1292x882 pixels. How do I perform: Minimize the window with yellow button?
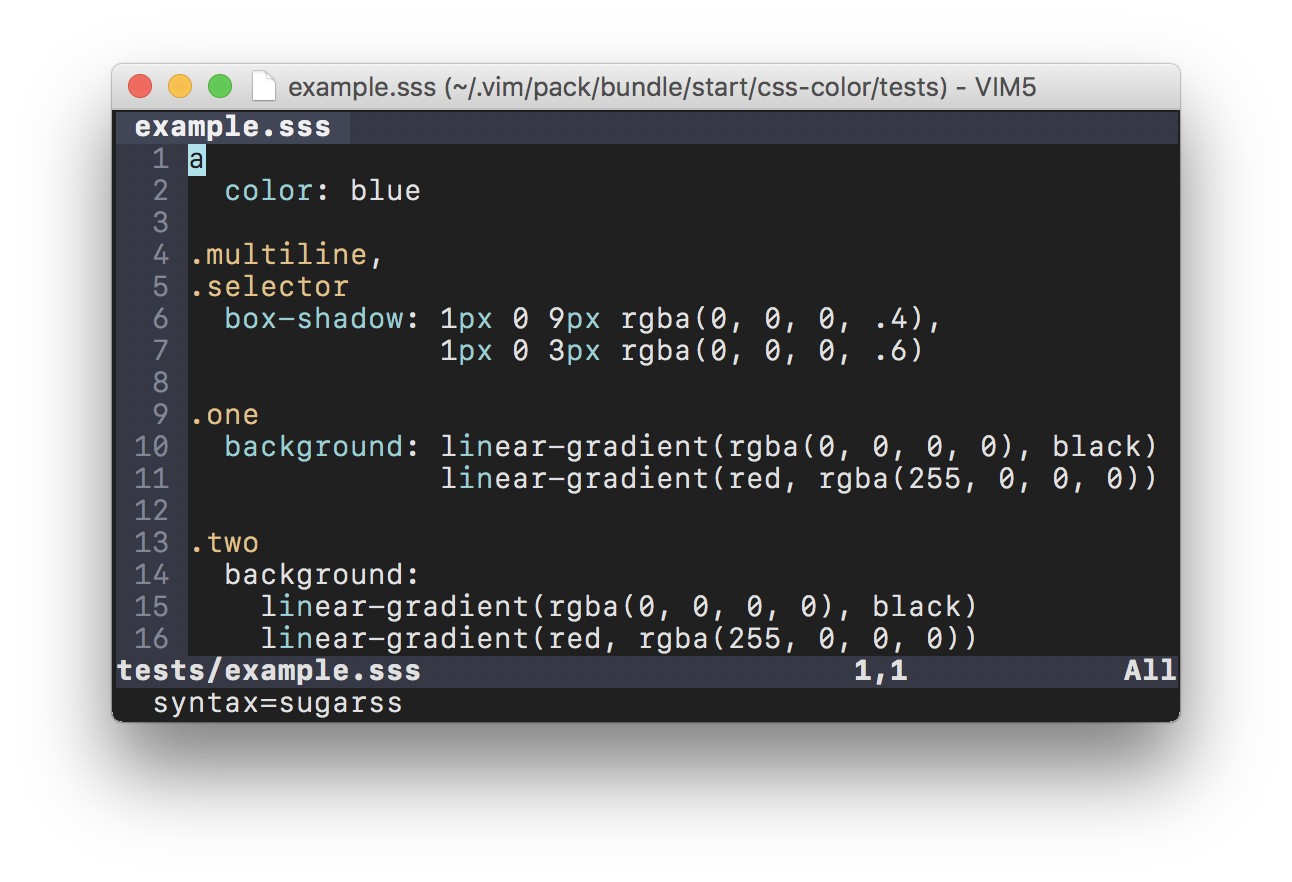[180, 87]
